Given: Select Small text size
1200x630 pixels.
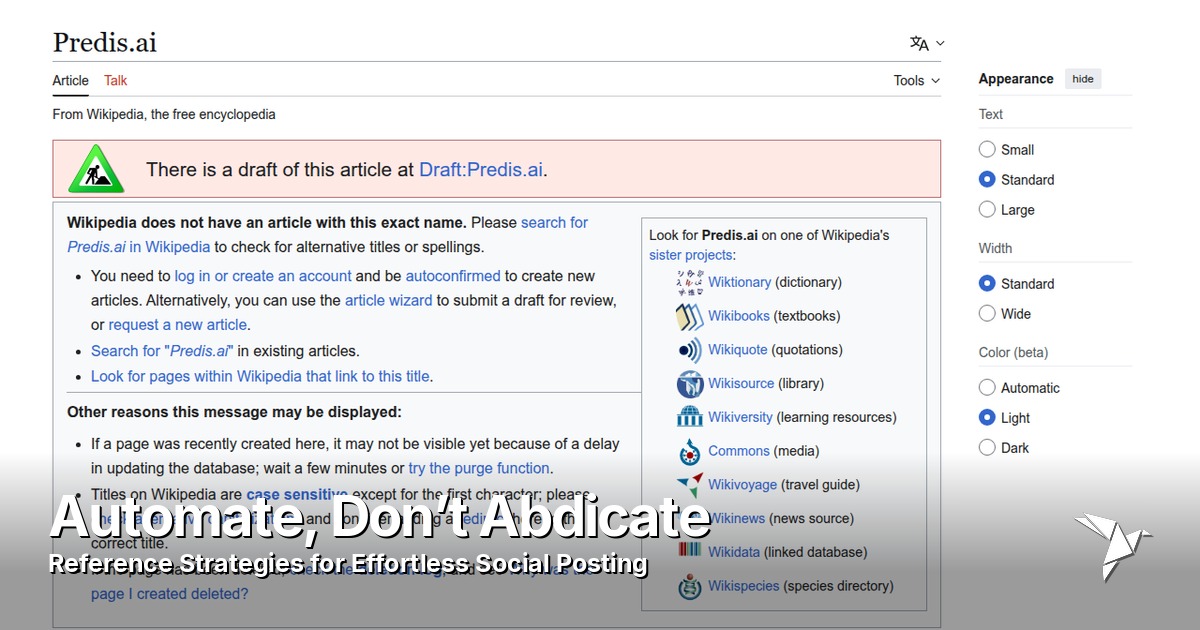Looking at the screenshot, I should (987, 150).
